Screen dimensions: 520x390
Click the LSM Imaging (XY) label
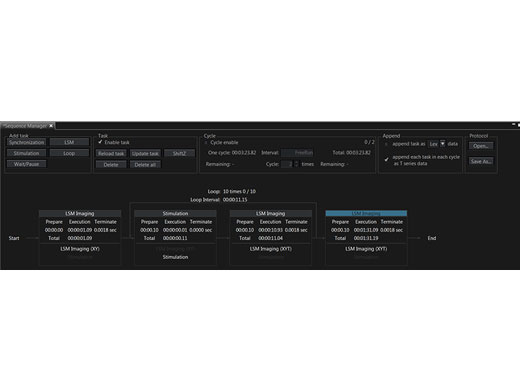point(80,249)
